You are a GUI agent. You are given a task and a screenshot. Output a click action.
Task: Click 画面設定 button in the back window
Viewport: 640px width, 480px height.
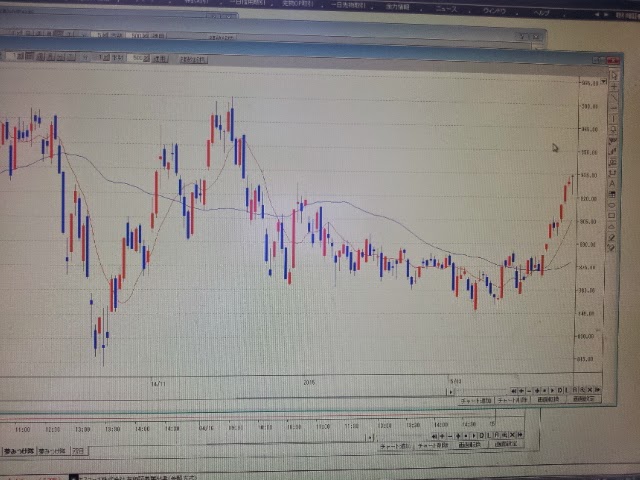(x=506, y=444)
